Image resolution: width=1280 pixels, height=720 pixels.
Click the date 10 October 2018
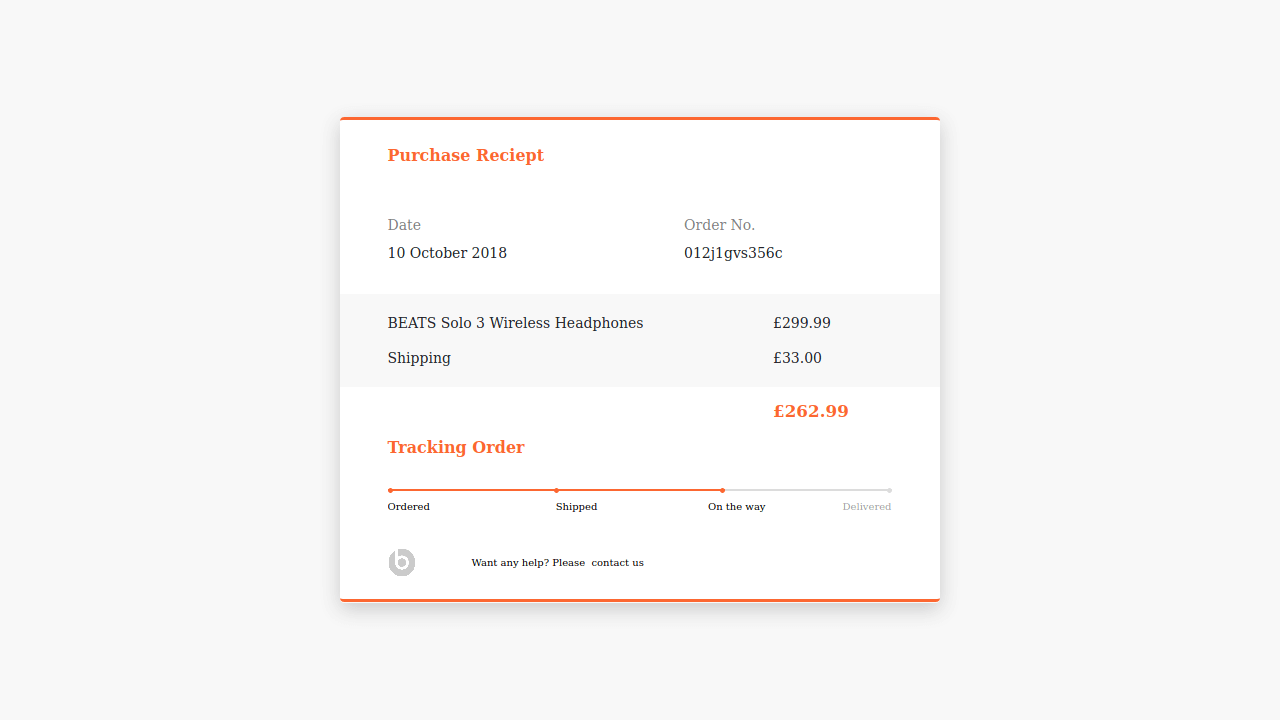(x=447, y=252)
